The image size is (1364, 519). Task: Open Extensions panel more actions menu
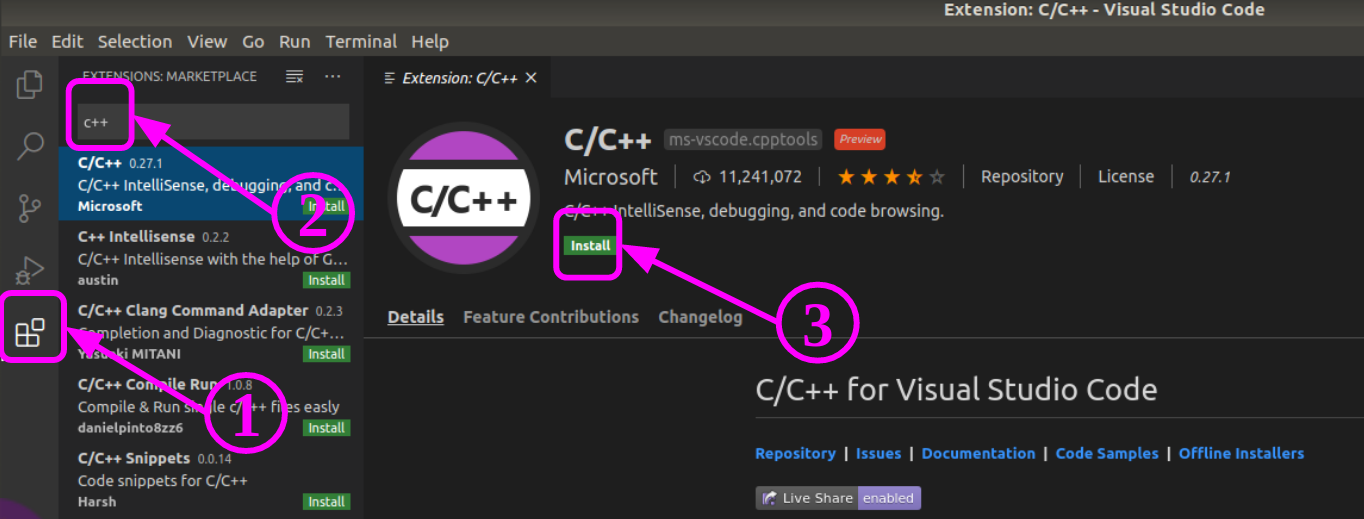(x=333, y=76)
